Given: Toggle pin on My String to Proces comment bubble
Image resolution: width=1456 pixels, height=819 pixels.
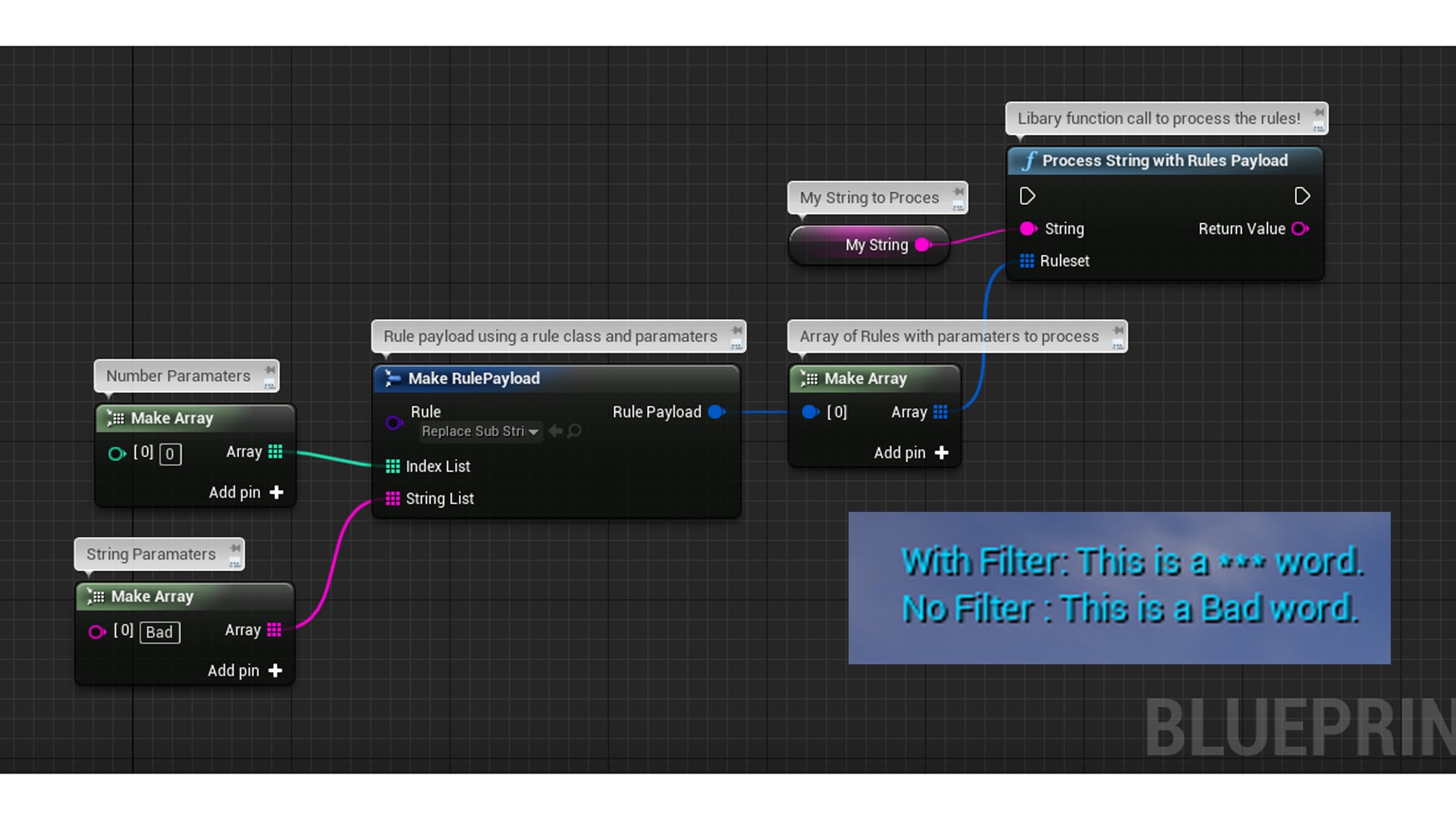Looking at the screenshot, I should [x=958, y=192].
